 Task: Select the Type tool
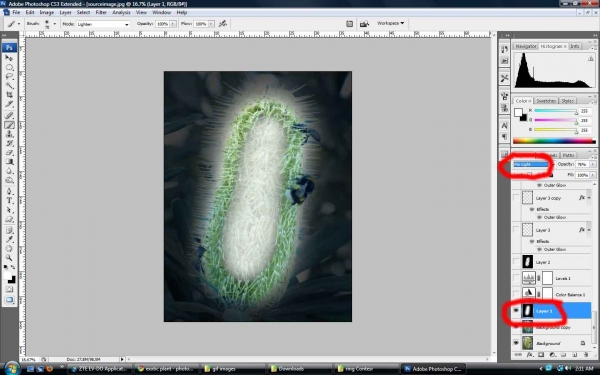(9, 201)
